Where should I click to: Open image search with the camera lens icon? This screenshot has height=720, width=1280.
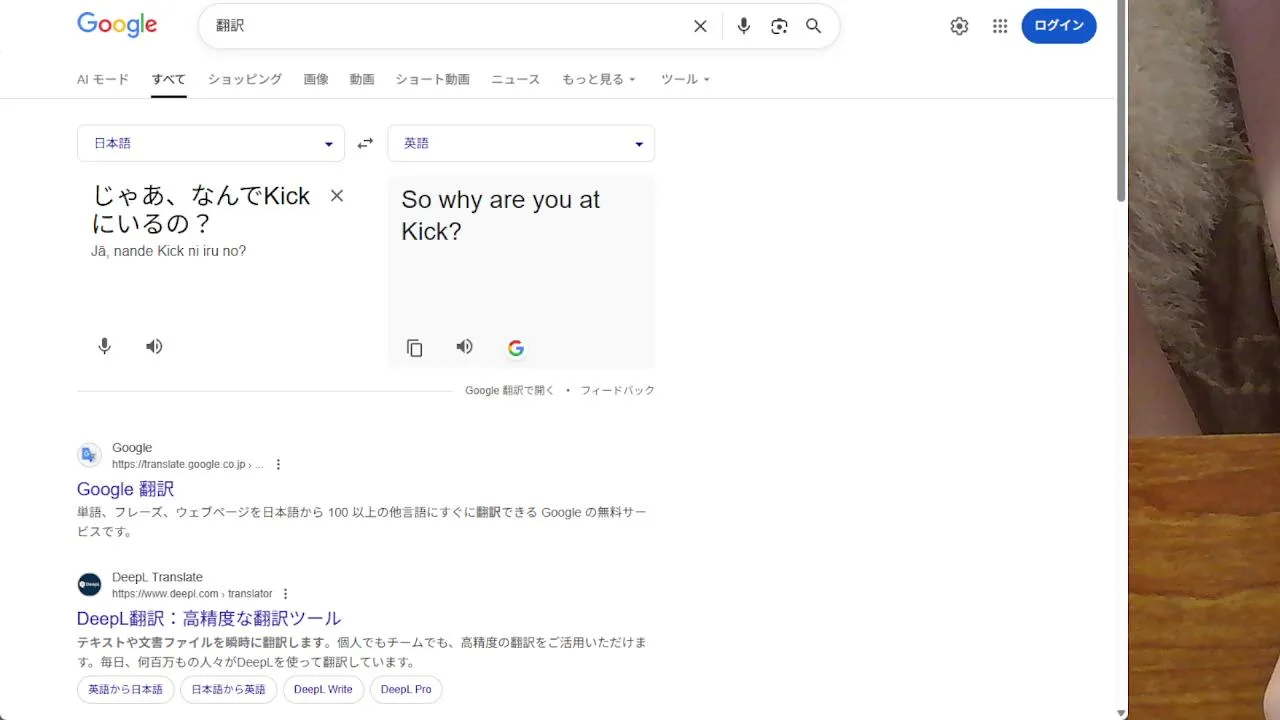779,26
